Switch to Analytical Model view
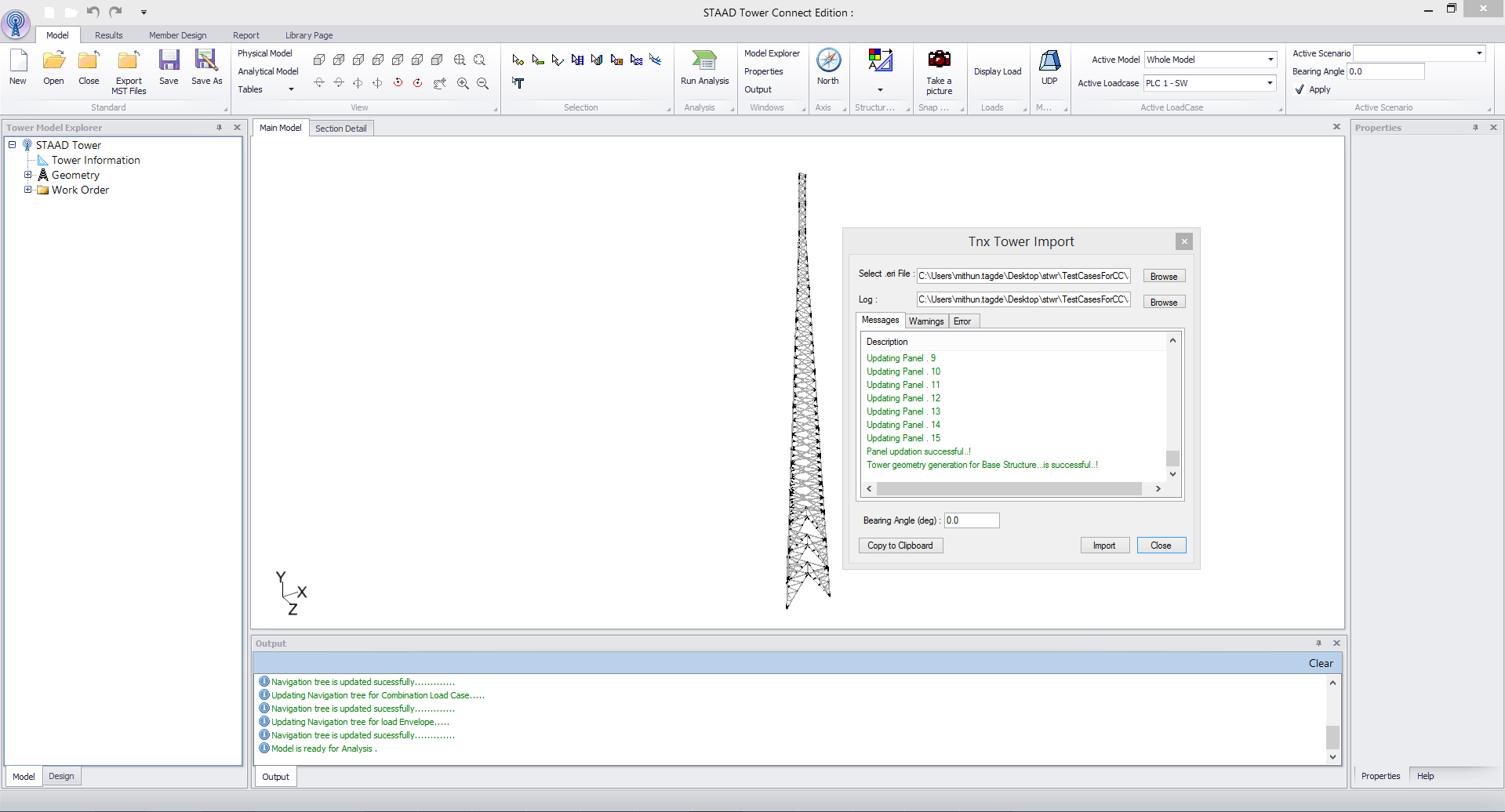 click(x=267, y=71)
